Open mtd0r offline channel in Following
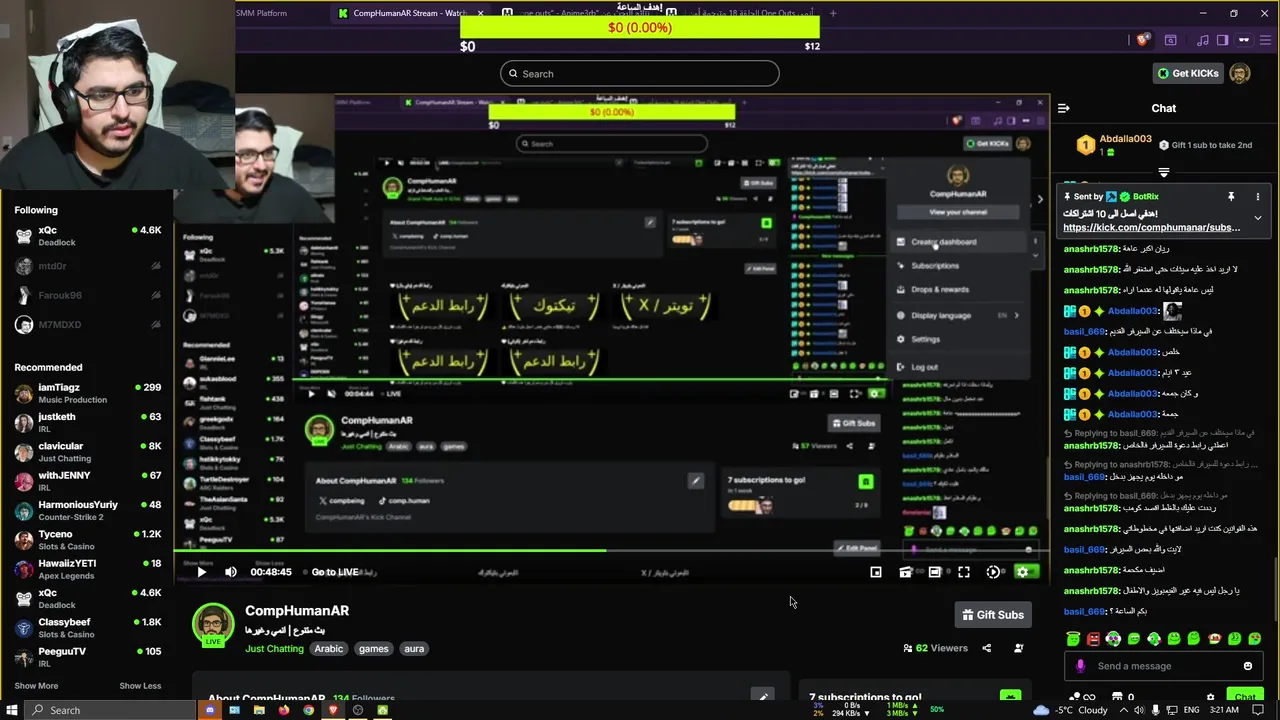The height and width of the screenshot is (720, 1280). click(x=87, y=266)
